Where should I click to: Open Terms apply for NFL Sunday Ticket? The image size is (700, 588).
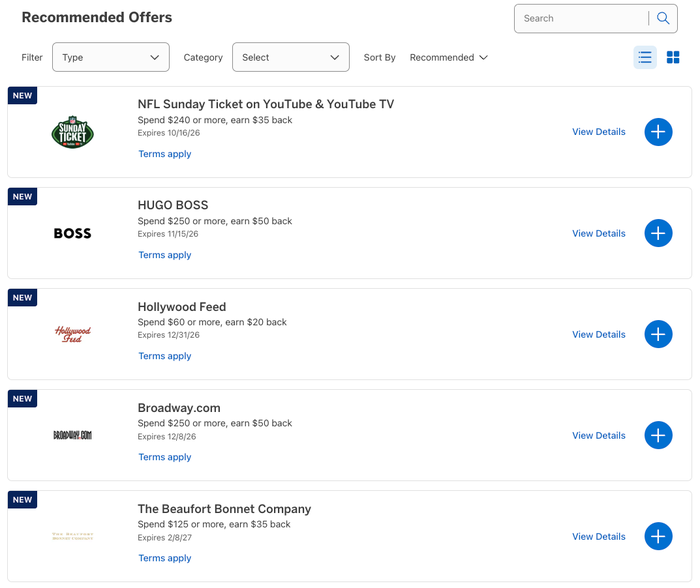(165, 154)
